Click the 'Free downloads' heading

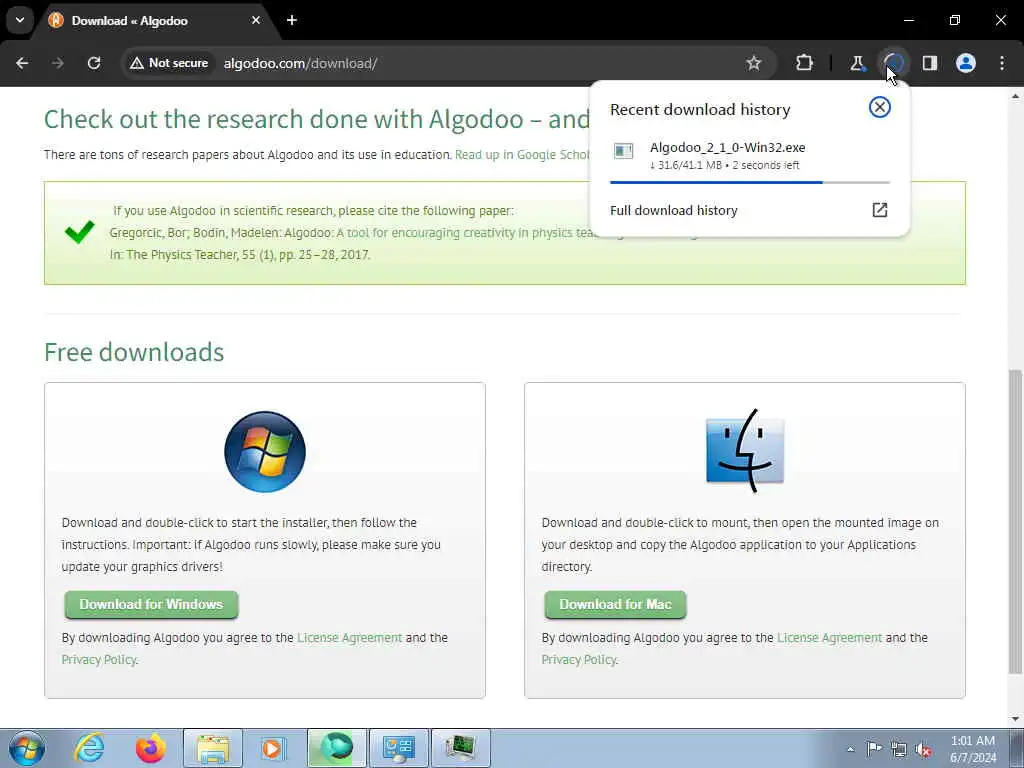point(134,352)
